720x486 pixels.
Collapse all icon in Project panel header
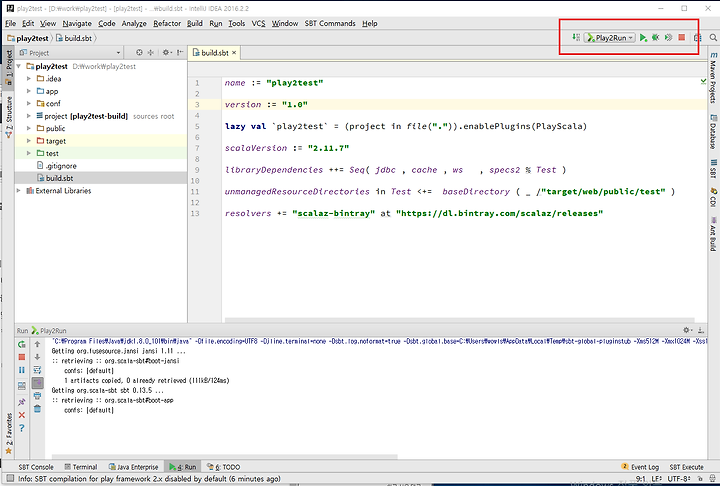[151, 52]
